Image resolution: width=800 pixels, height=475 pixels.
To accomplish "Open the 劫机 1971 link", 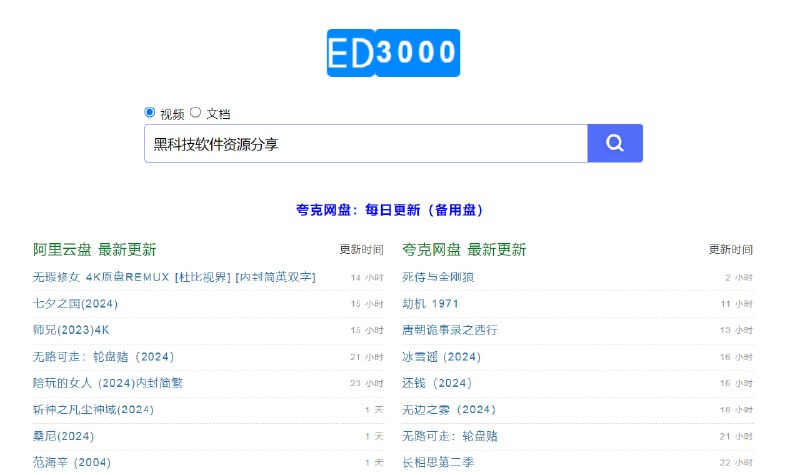I will (430, 303).
